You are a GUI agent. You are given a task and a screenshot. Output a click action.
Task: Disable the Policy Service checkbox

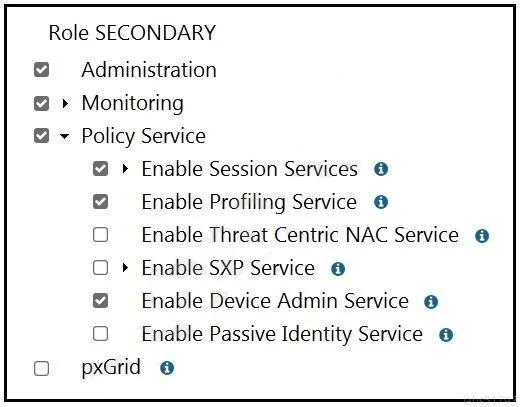coord(42,136)
